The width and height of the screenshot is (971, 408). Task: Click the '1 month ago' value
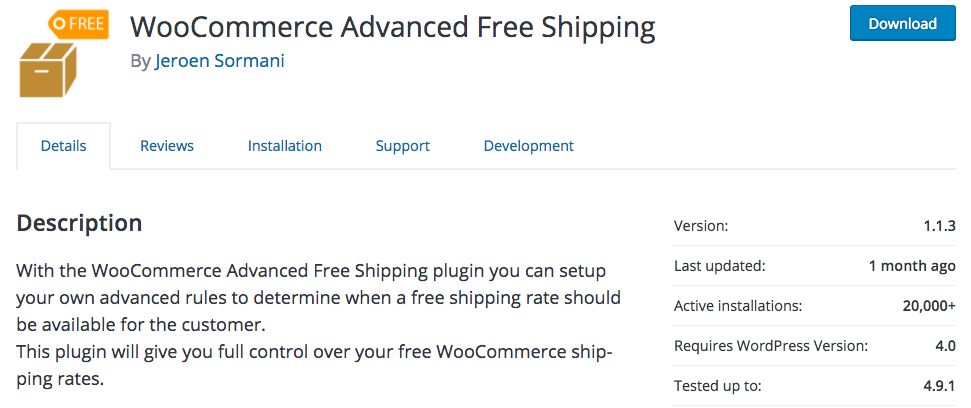tap(912, 266)
